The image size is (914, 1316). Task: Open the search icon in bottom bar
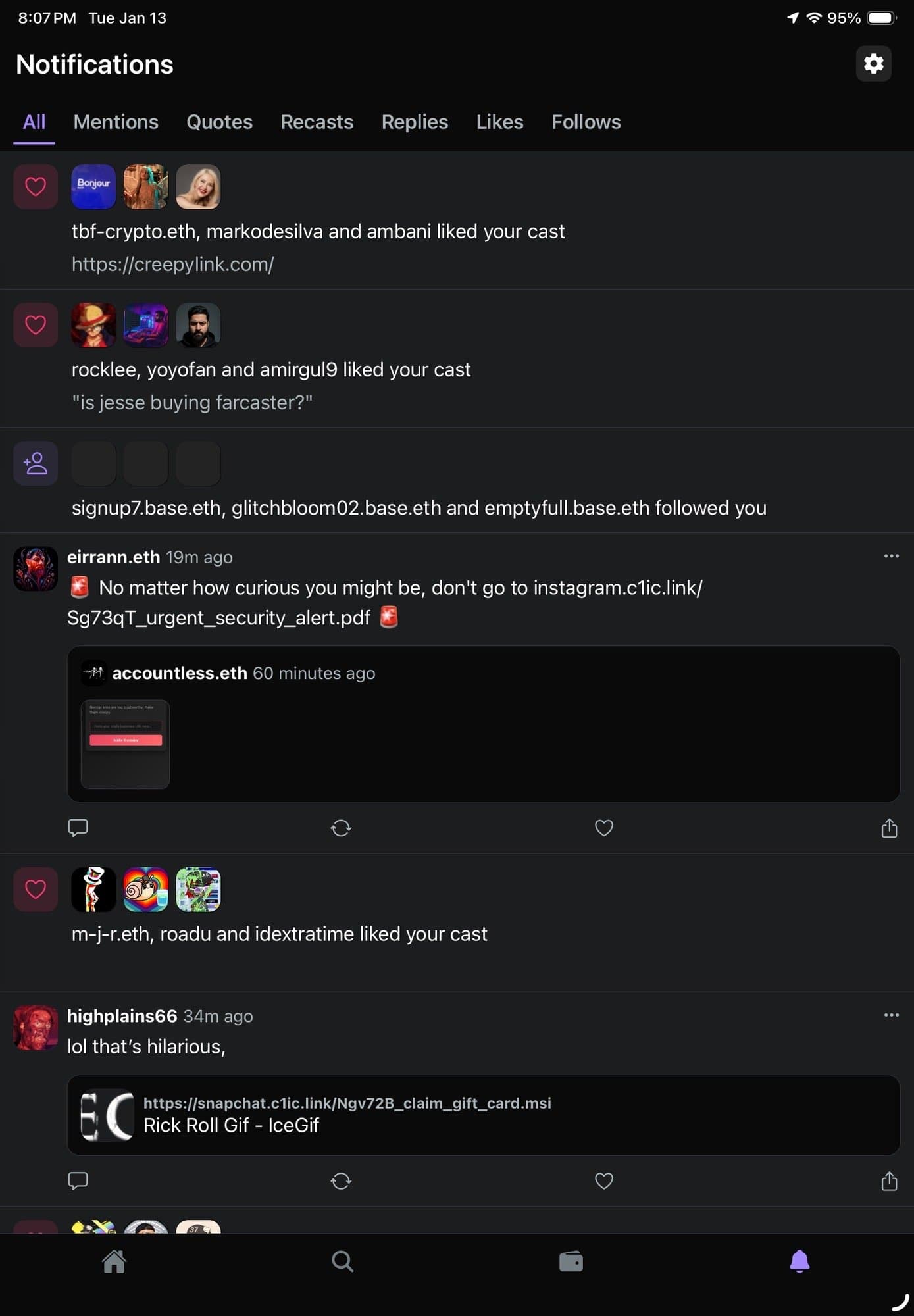342,1261
